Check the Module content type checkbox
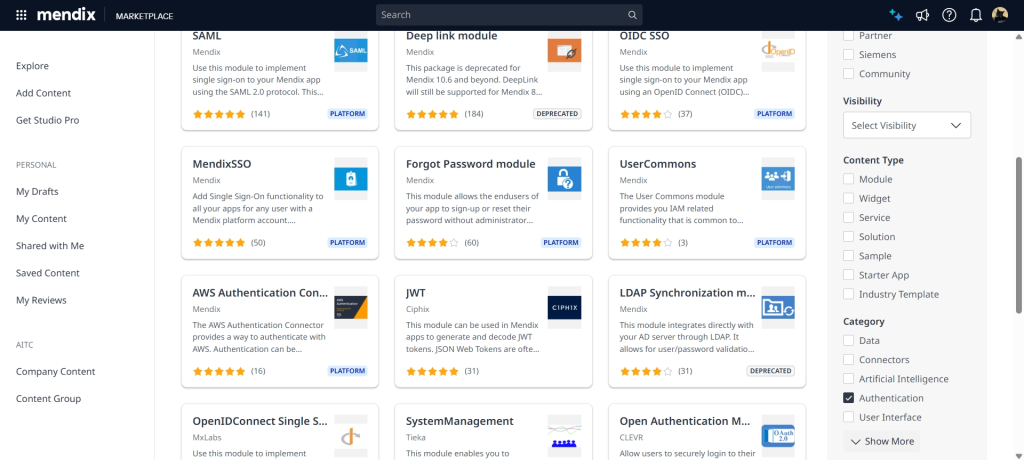 [848, 179]
